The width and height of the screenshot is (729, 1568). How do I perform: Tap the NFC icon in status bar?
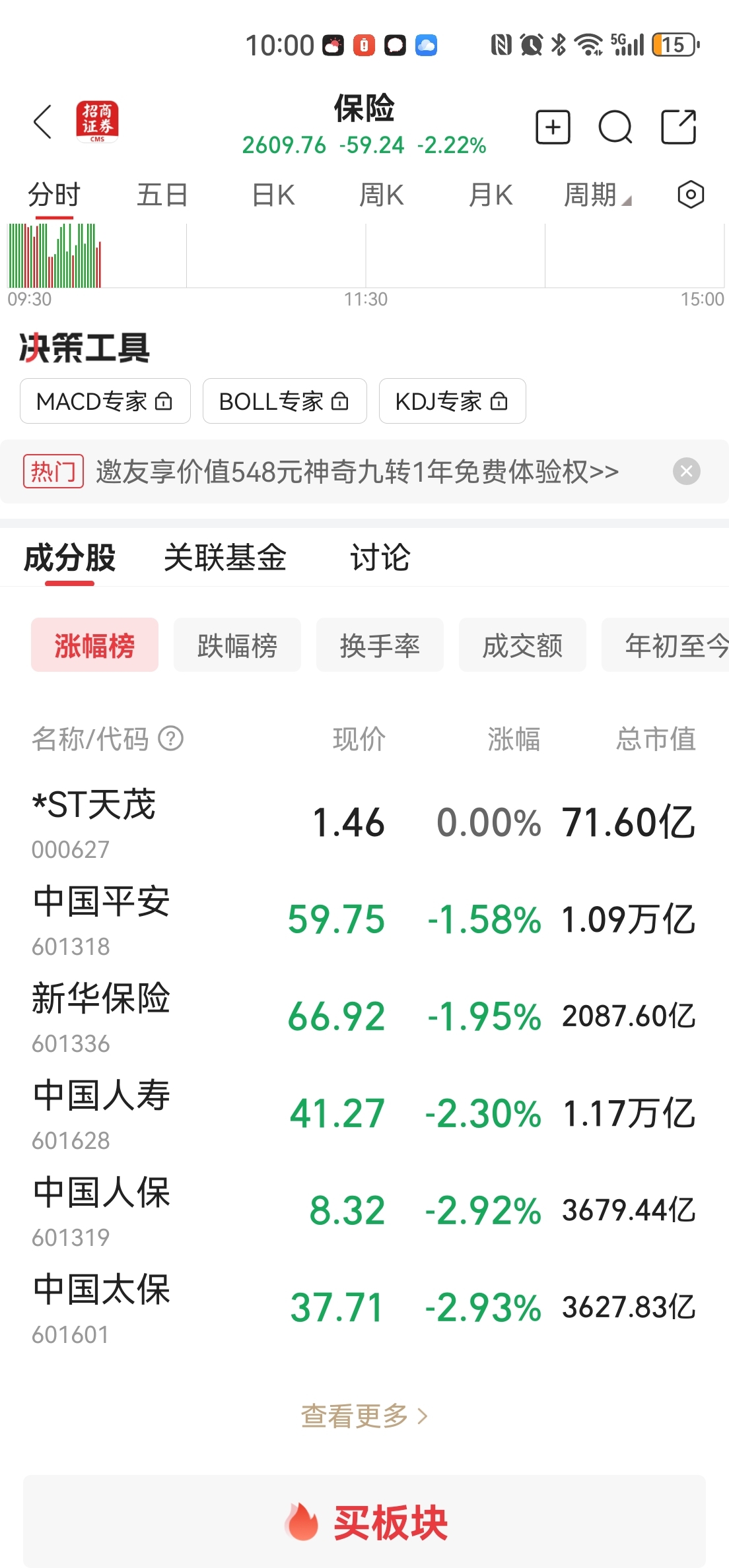coord(501,45)
